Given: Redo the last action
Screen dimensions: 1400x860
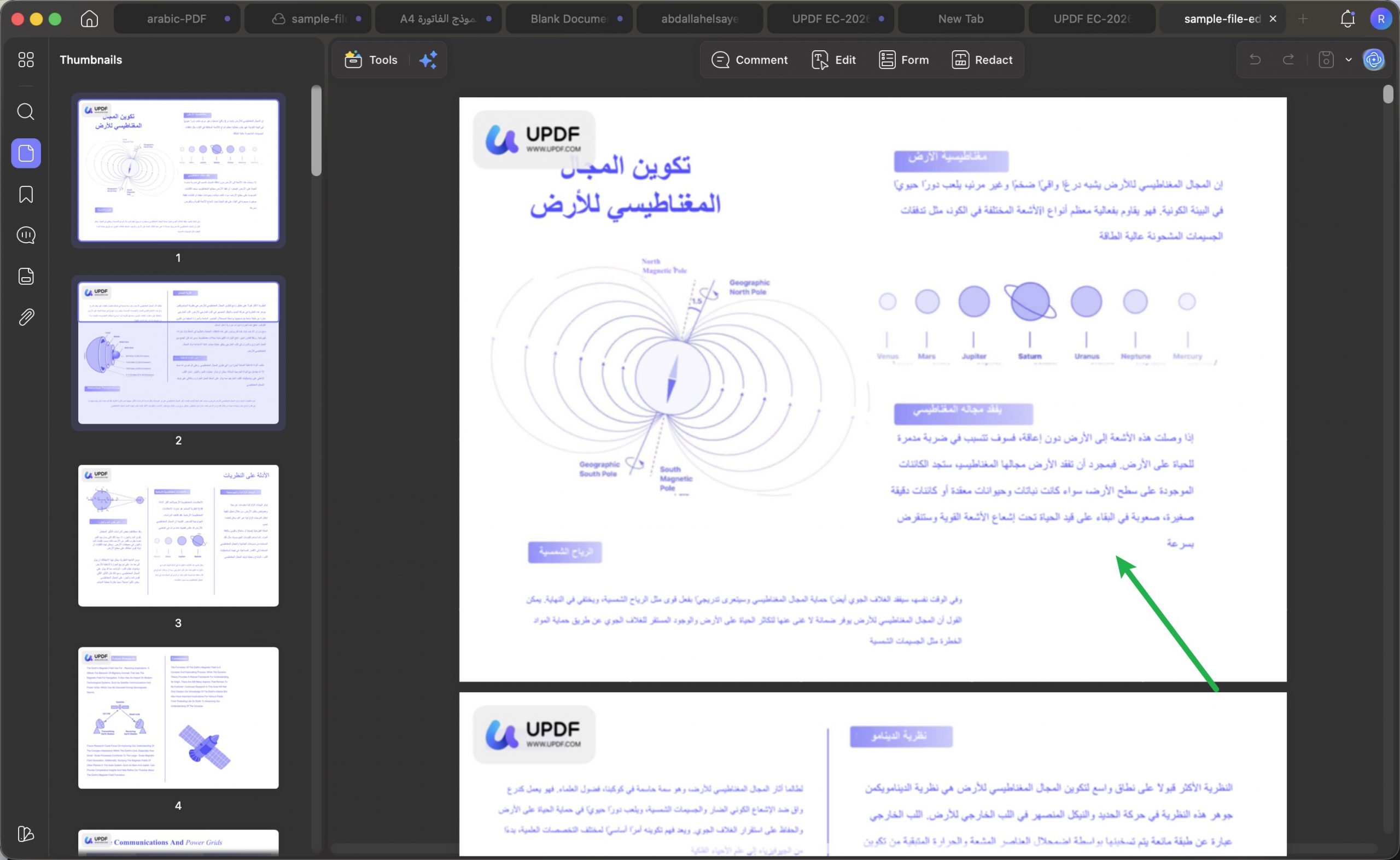Looking at the screenshot, I should point(1288,60).
